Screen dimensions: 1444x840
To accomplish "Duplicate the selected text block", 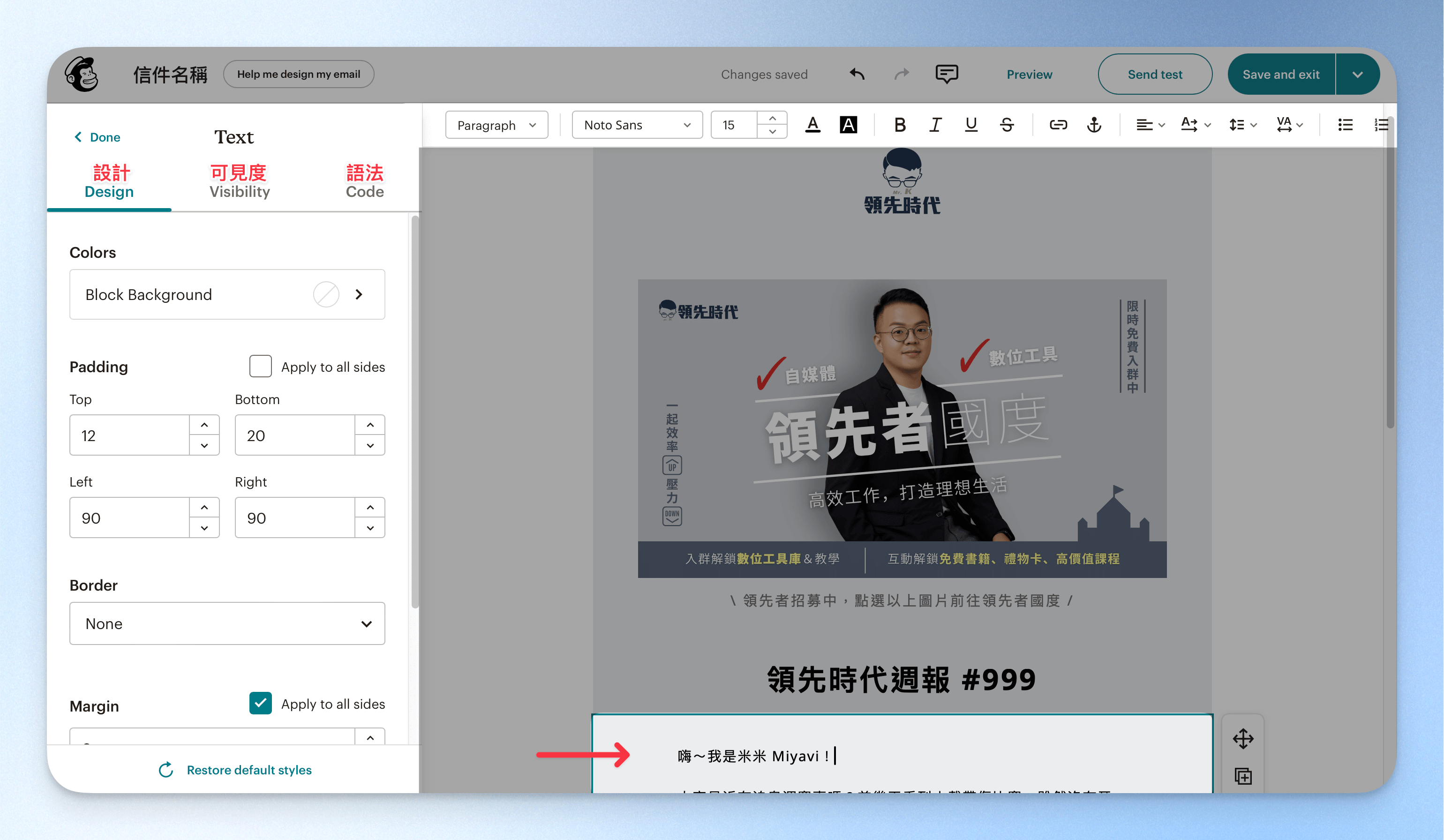I will click(x=1243, y=777).
